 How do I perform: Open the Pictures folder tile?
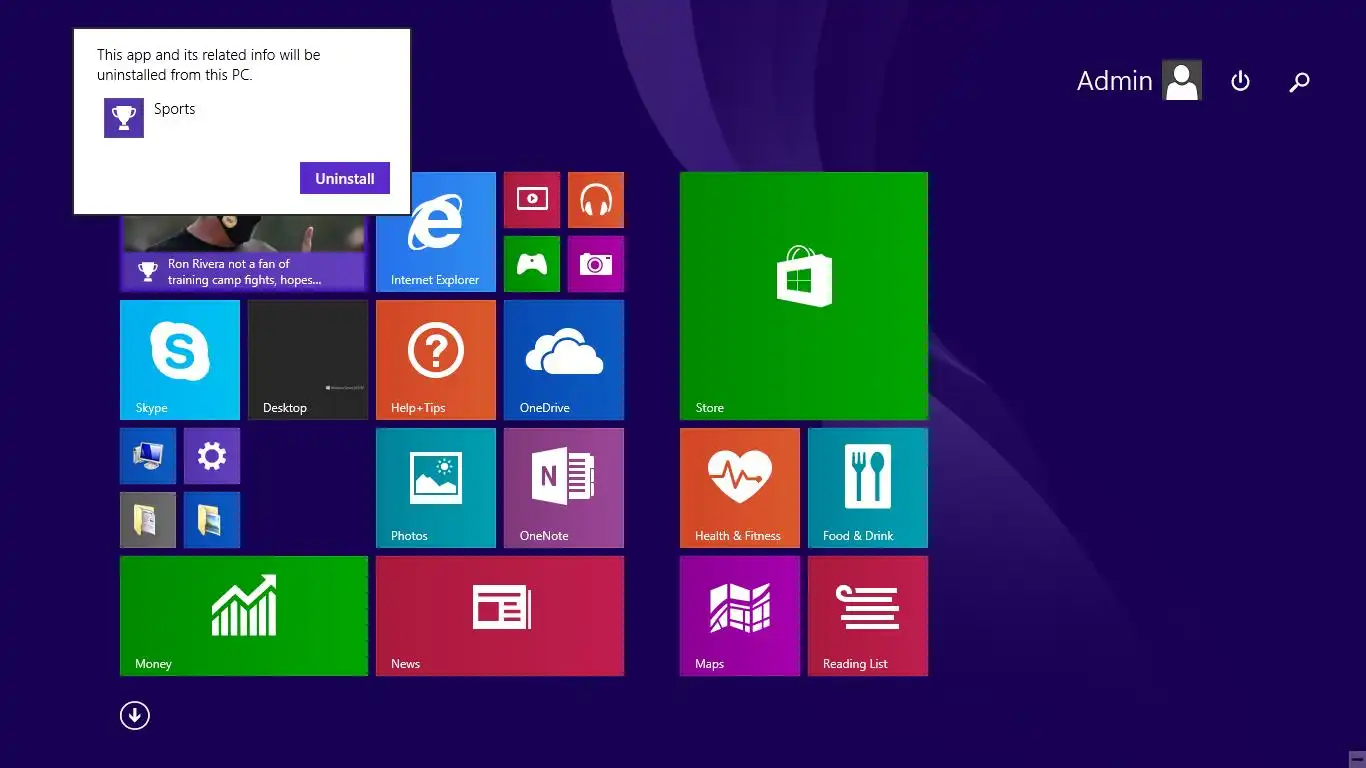[x=212, y=520]
